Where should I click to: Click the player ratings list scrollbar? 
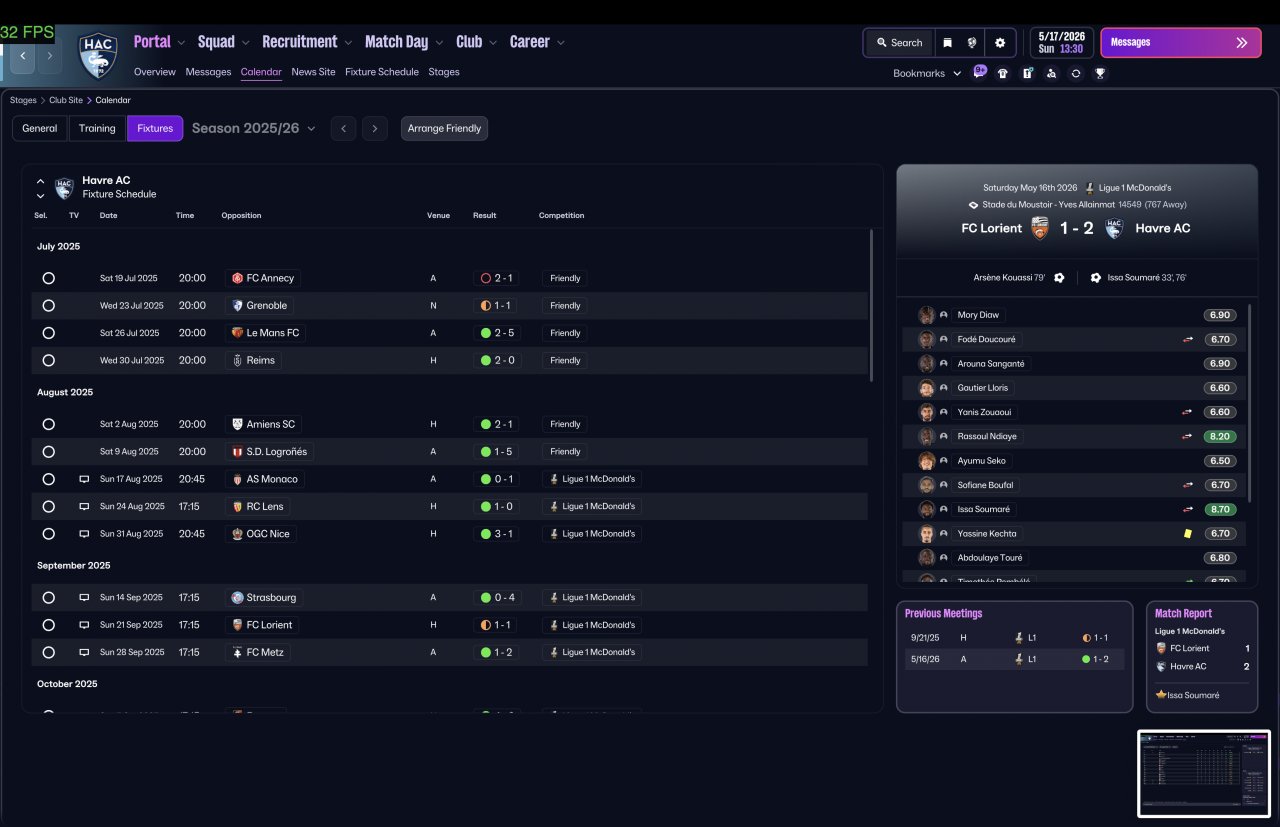click(x=1250, y=403)
